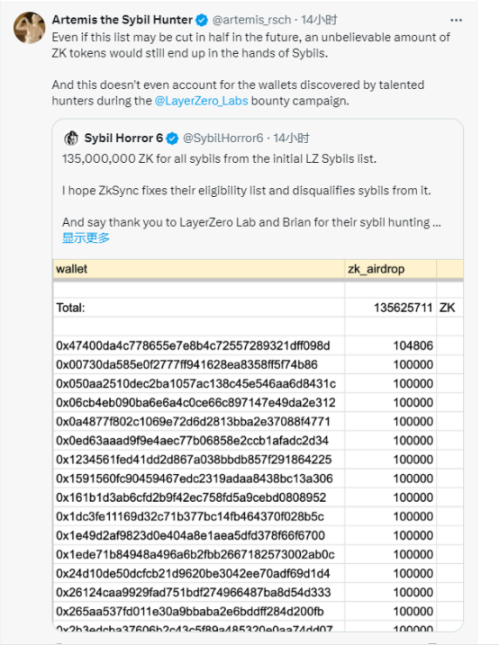Click the blue verified badge next to Artemis
The image size is (499, 645).
[202, 20]
